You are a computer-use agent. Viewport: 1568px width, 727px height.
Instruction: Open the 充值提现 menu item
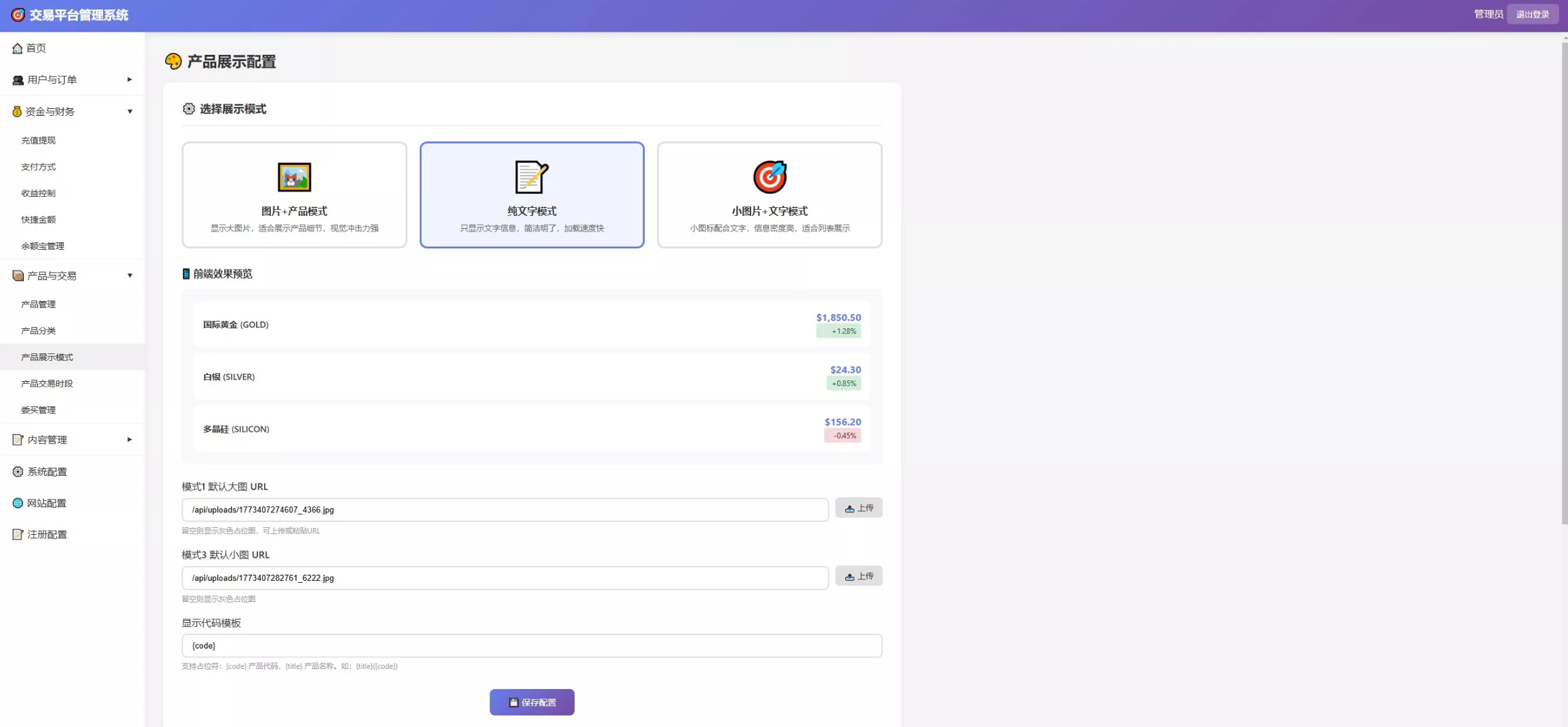[39, 141]
